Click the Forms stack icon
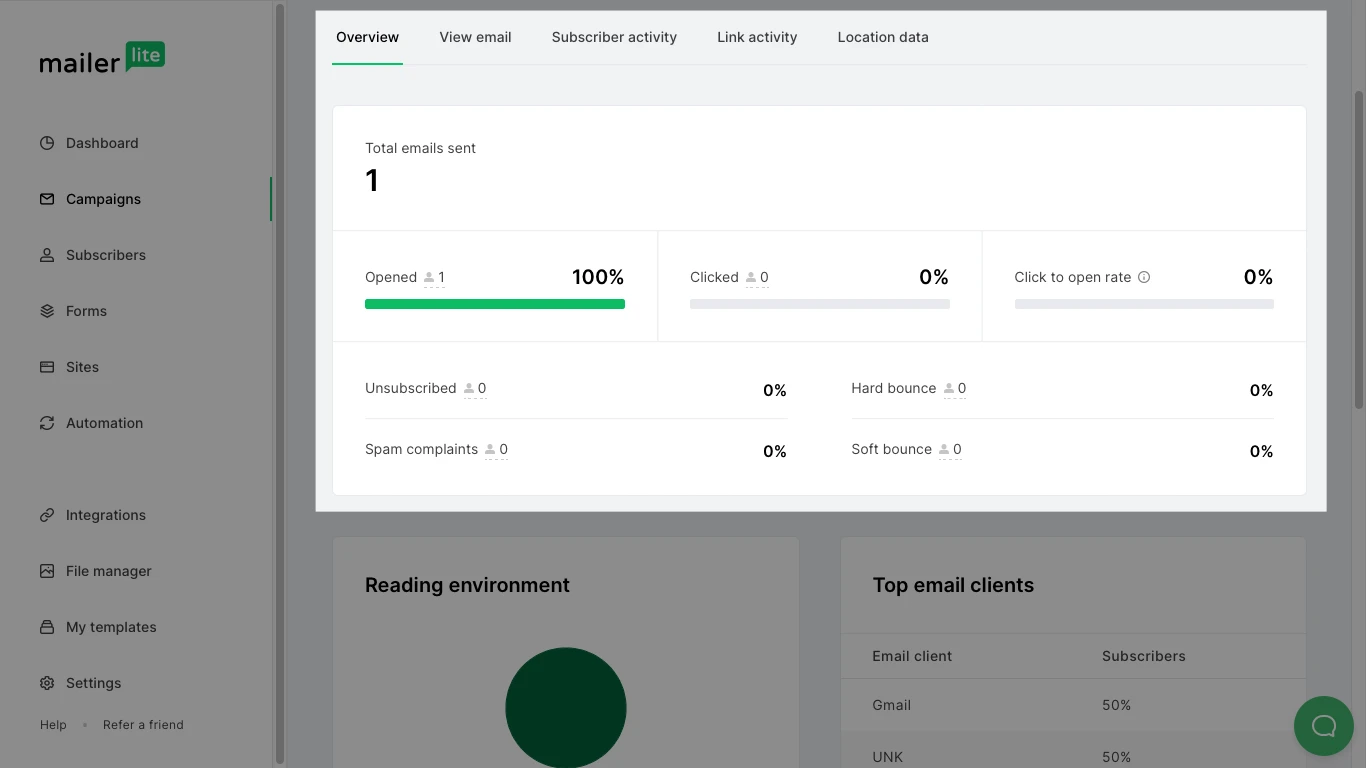Screen dimensions: 1366x768 click(47, 311)
